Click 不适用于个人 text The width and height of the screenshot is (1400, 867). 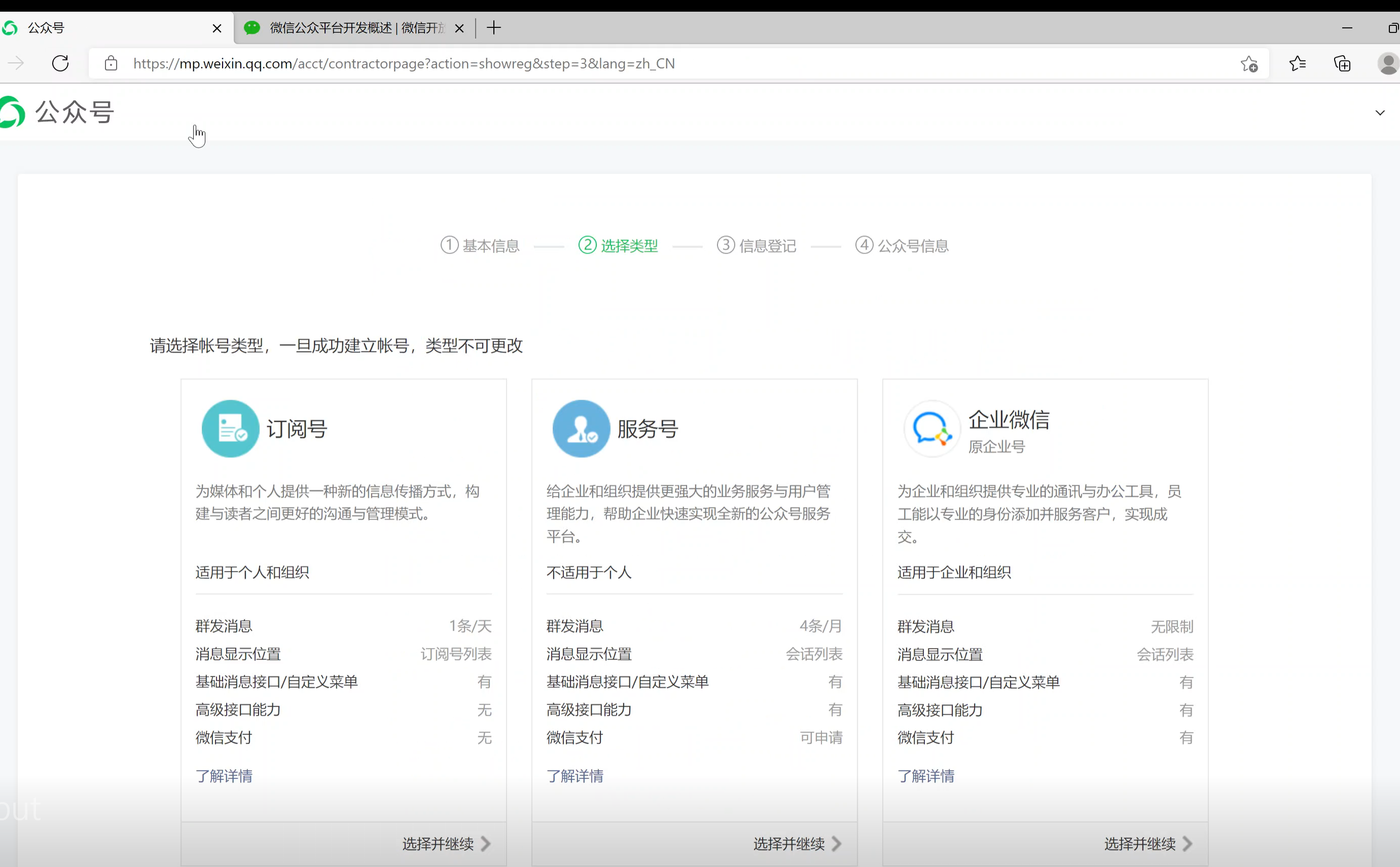pos(589,572)
